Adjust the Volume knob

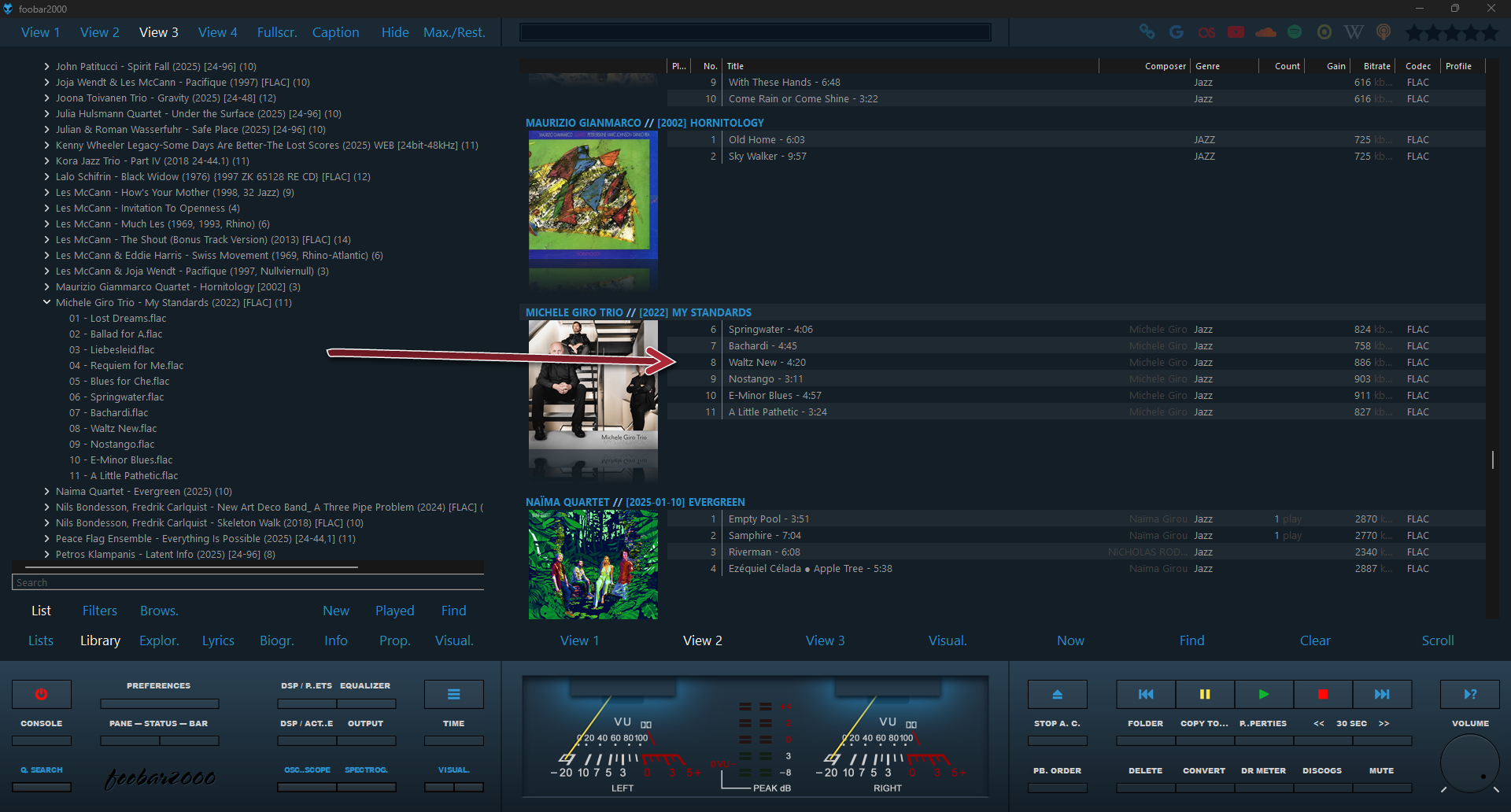coord(1470,763)
